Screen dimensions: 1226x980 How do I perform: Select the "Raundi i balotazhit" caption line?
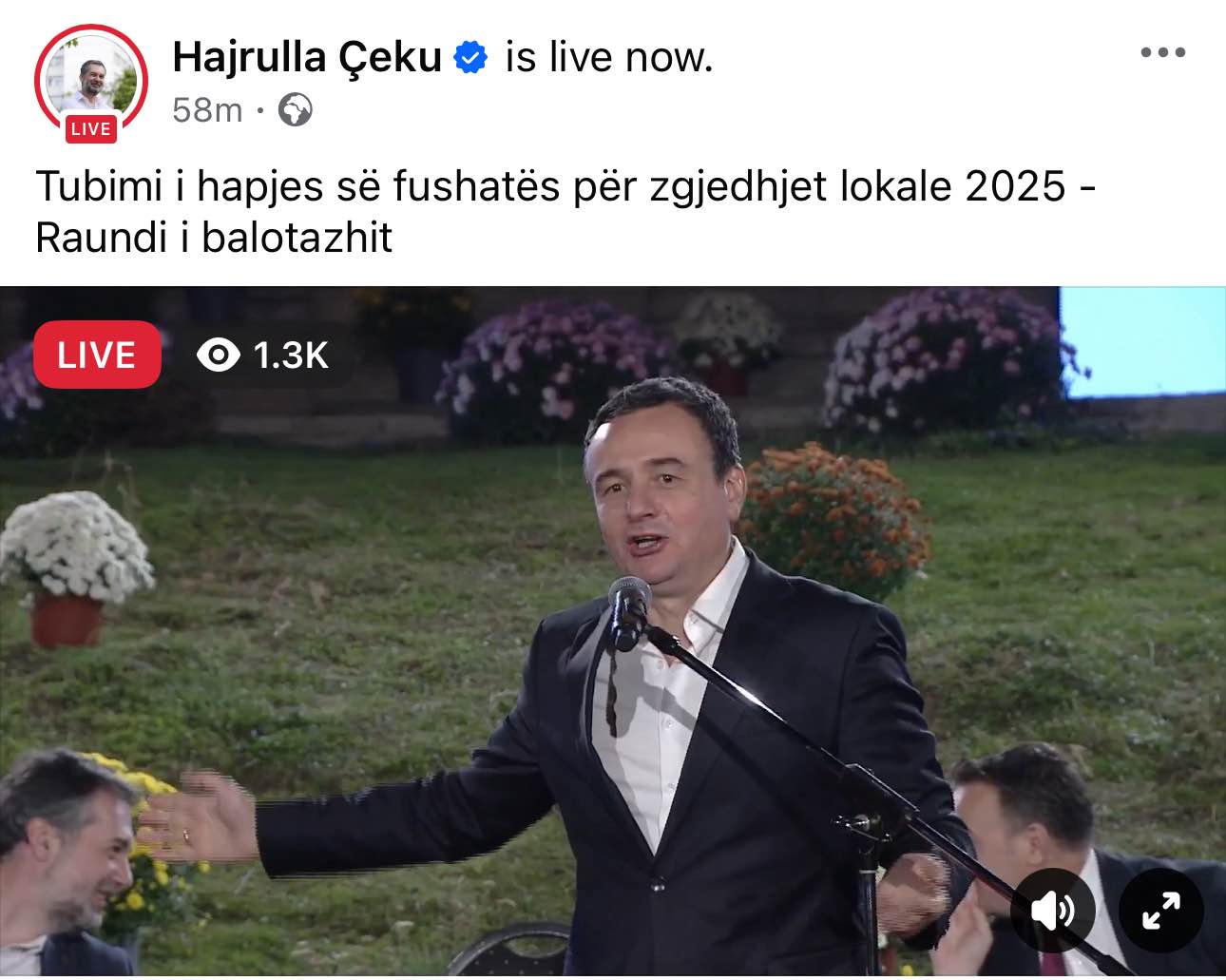[214, 238]
